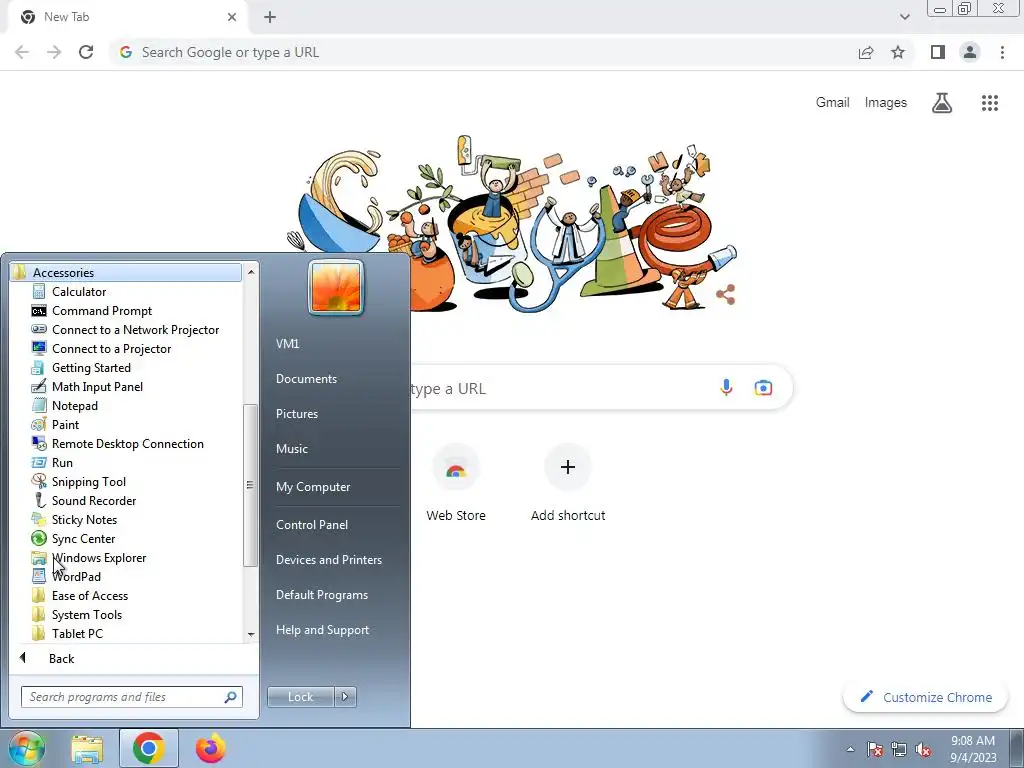Viewport: 1024px width, 768px height.
Task: Reload the Chrome page
Action: [86, 52]
